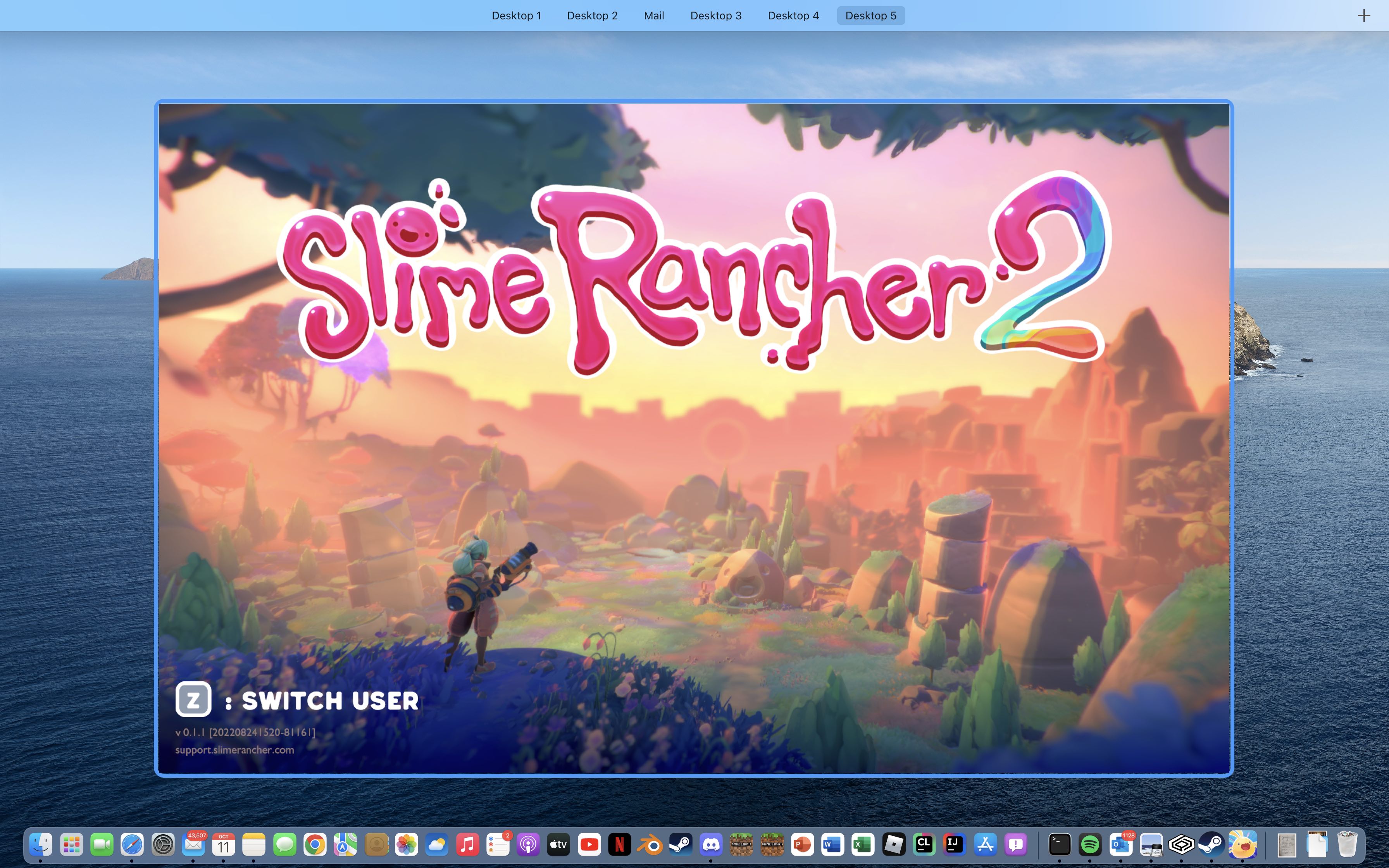
Task: Select the Mail space in Mission Control
Action: [x=653, y=15]
